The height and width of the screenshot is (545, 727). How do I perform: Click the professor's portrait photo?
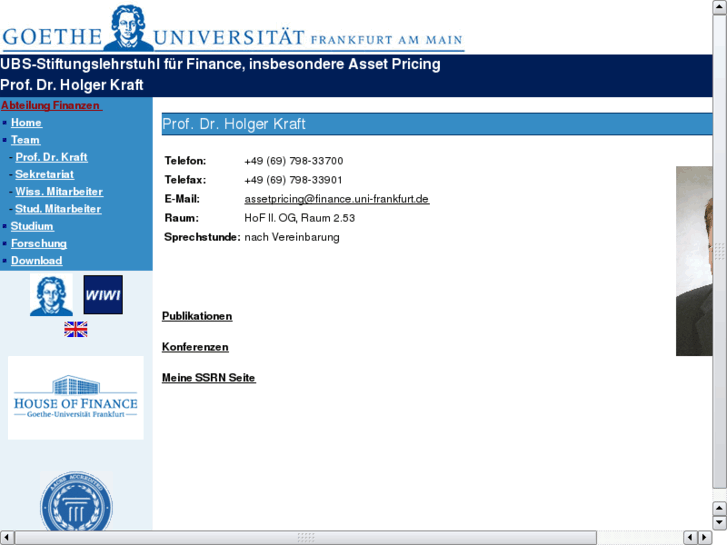pyautogui.click(x=694, y=261)
